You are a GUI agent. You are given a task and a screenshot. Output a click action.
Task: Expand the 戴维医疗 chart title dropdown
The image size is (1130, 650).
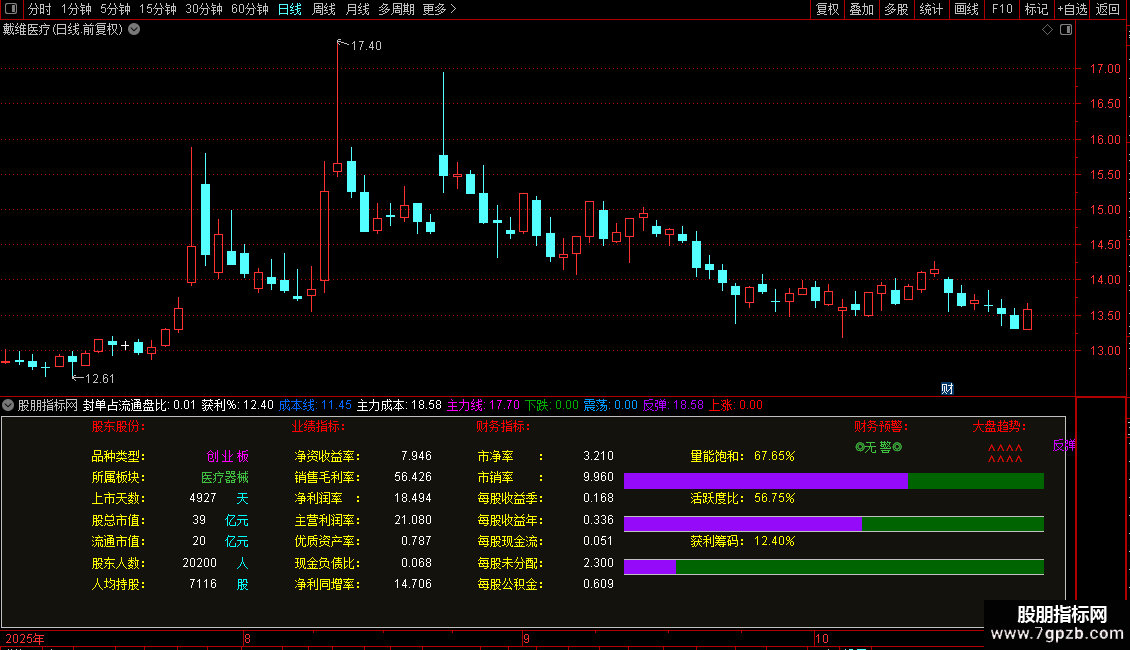[135, 29]
